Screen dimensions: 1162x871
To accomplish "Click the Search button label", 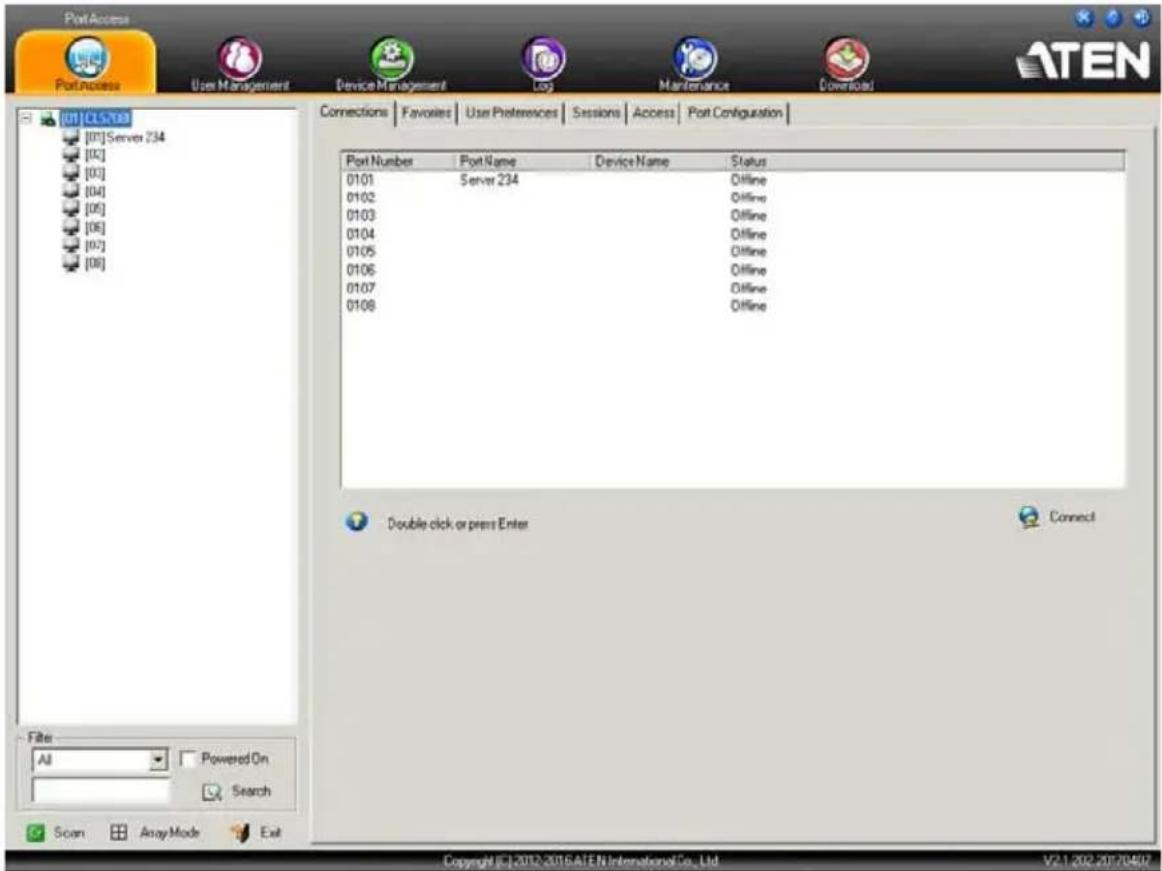I will click(251, 791).
